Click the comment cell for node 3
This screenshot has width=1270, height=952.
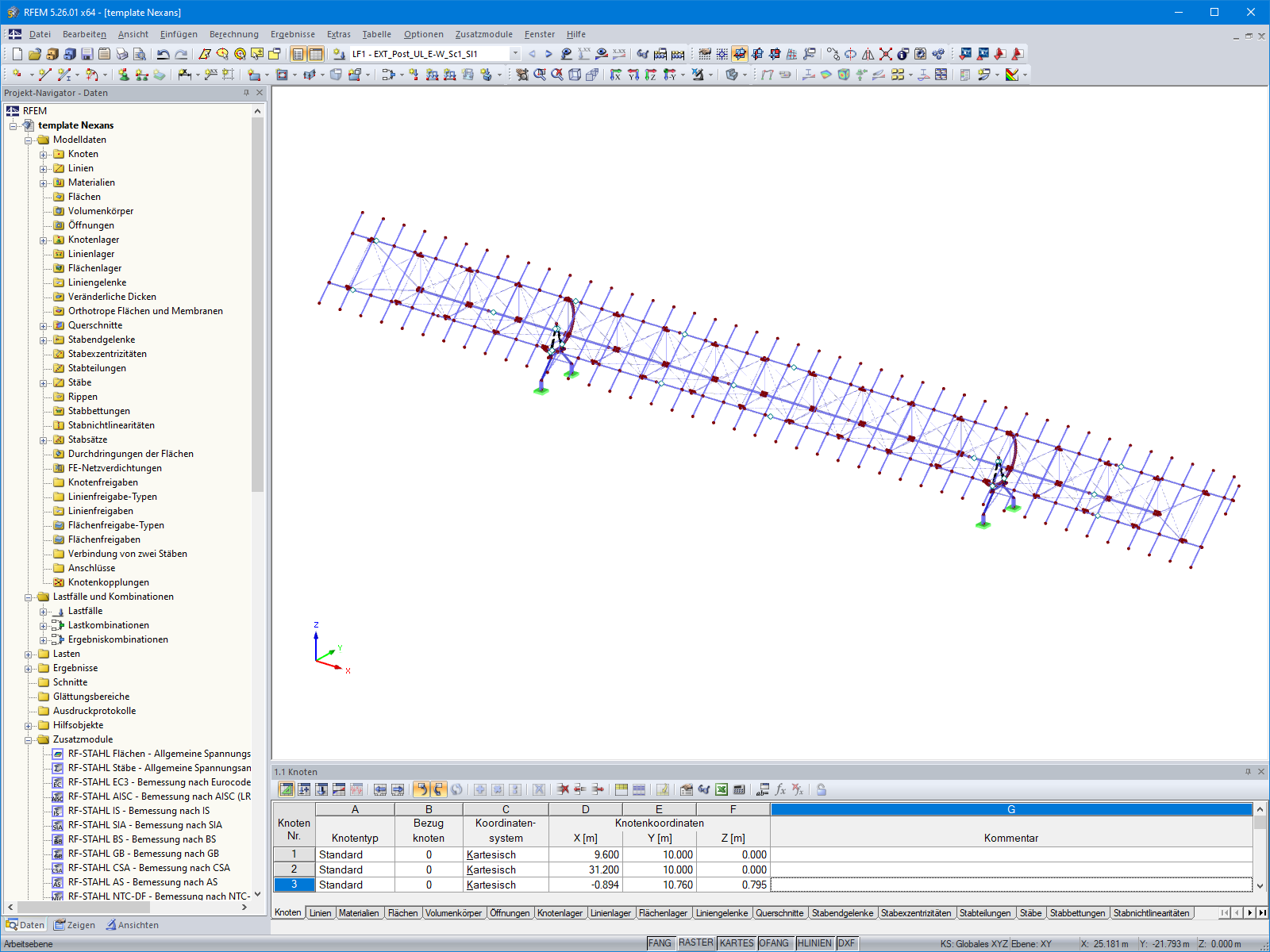pos(1008,885)
